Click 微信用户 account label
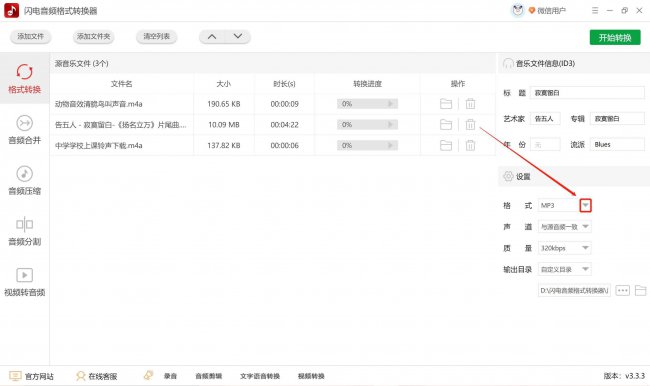This screenshot has height=386, width=650. 551,11
